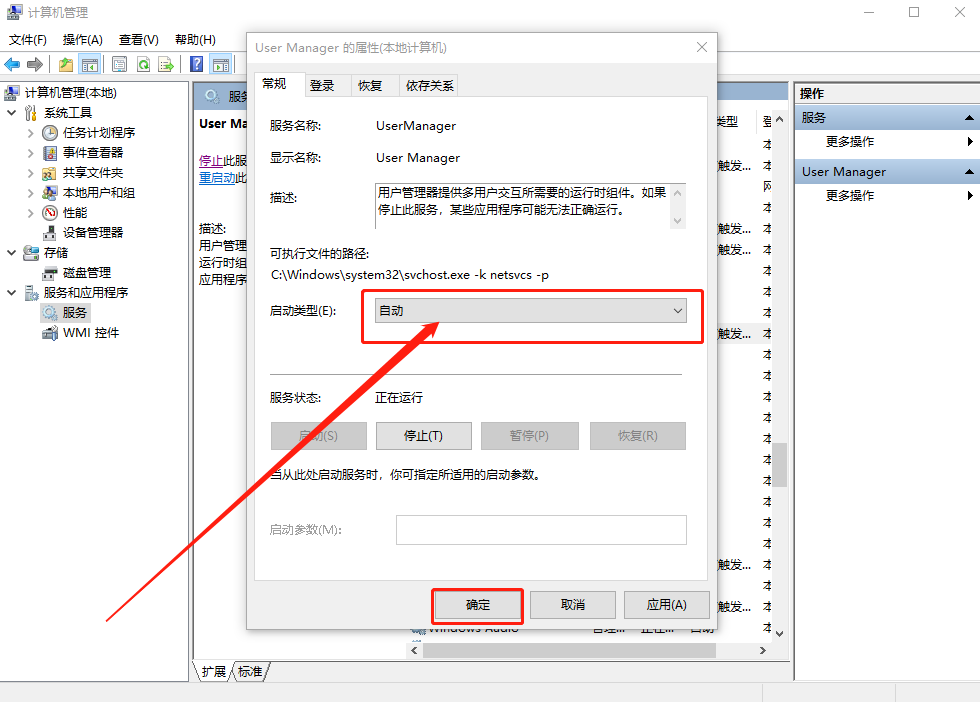Expand the 事件查看器 tree node

(31, 153)
